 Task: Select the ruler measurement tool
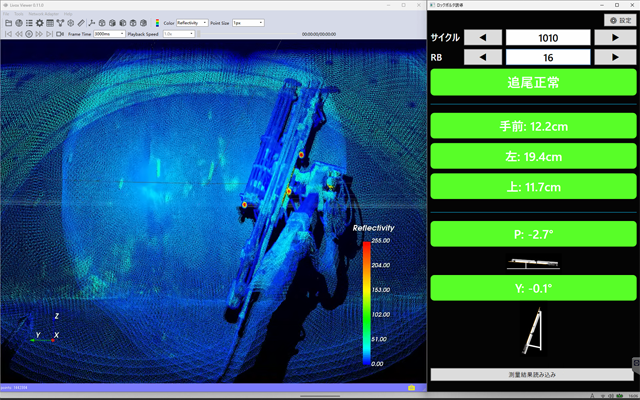(81, 23)
